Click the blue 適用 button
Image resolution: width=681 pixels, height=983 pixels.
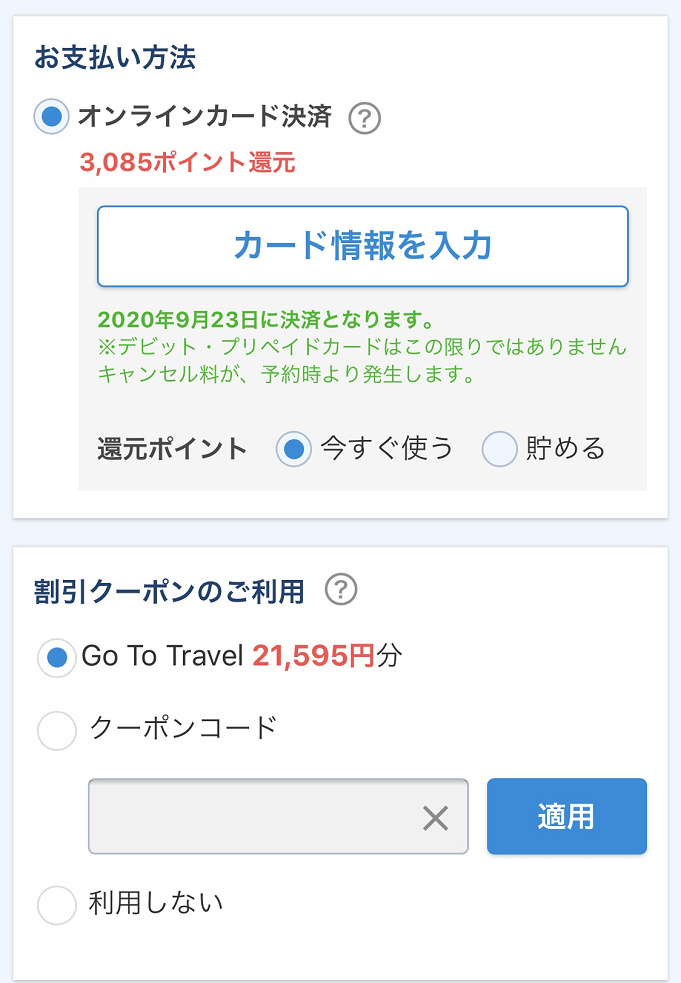click(567, 816)
